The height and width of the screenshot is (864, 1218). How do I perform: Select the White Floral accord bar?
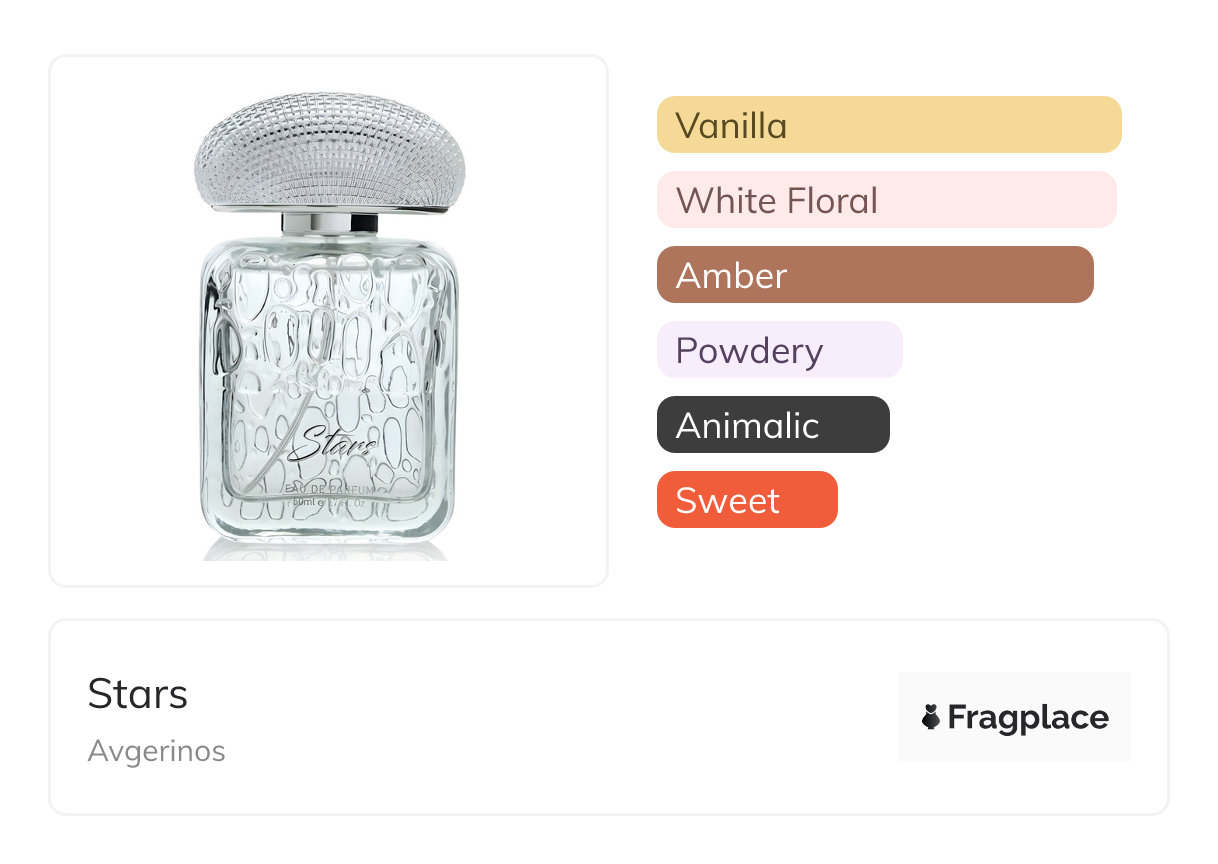[886, 200]
